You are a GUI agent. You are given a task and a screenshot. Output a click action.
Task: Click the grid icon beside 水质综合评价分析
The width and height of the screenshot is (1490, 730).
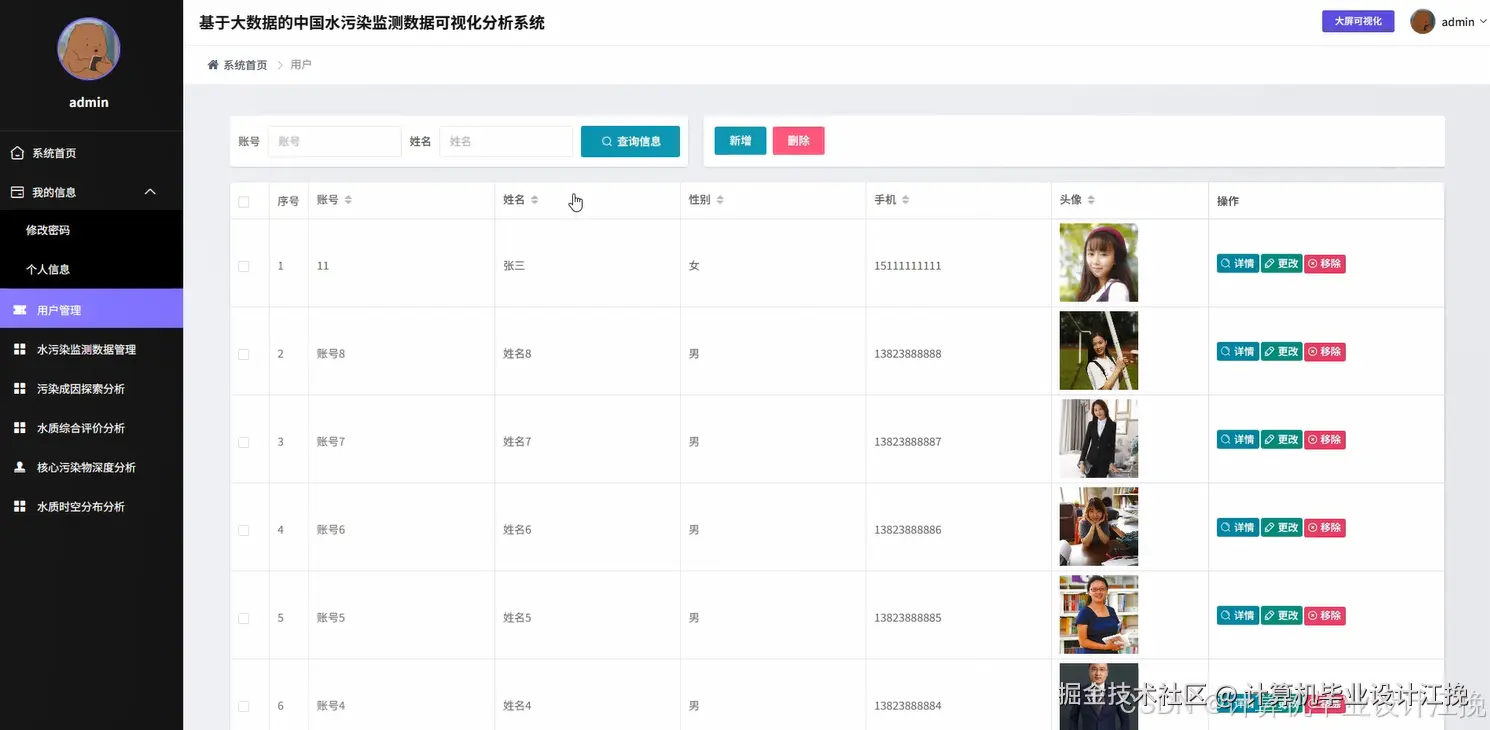19,428
